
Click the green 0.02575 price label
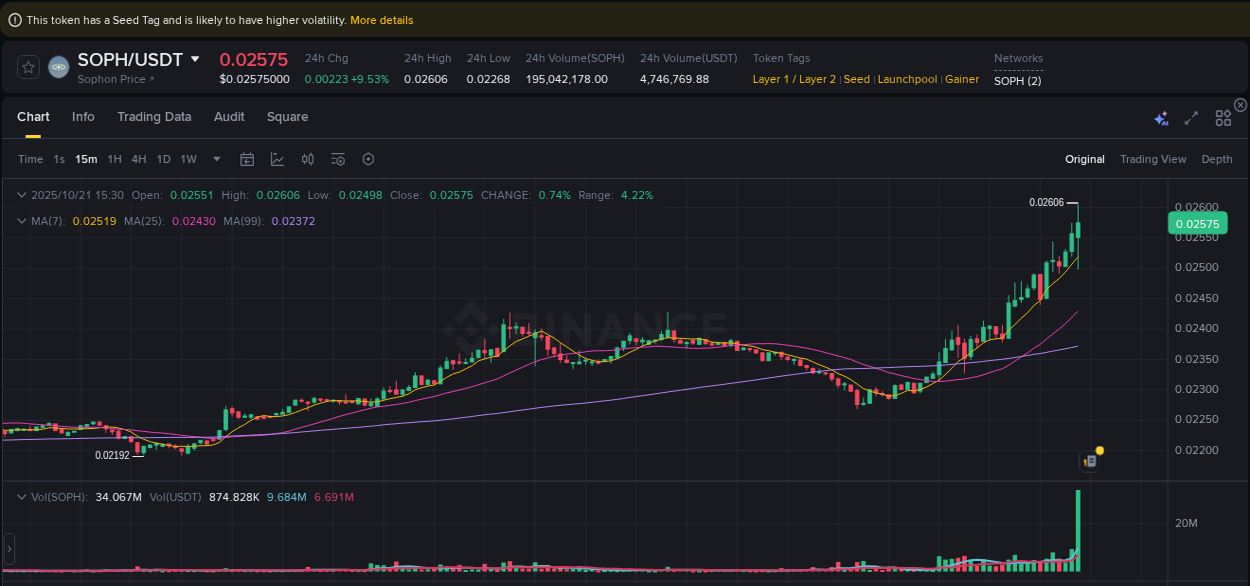1197,223
